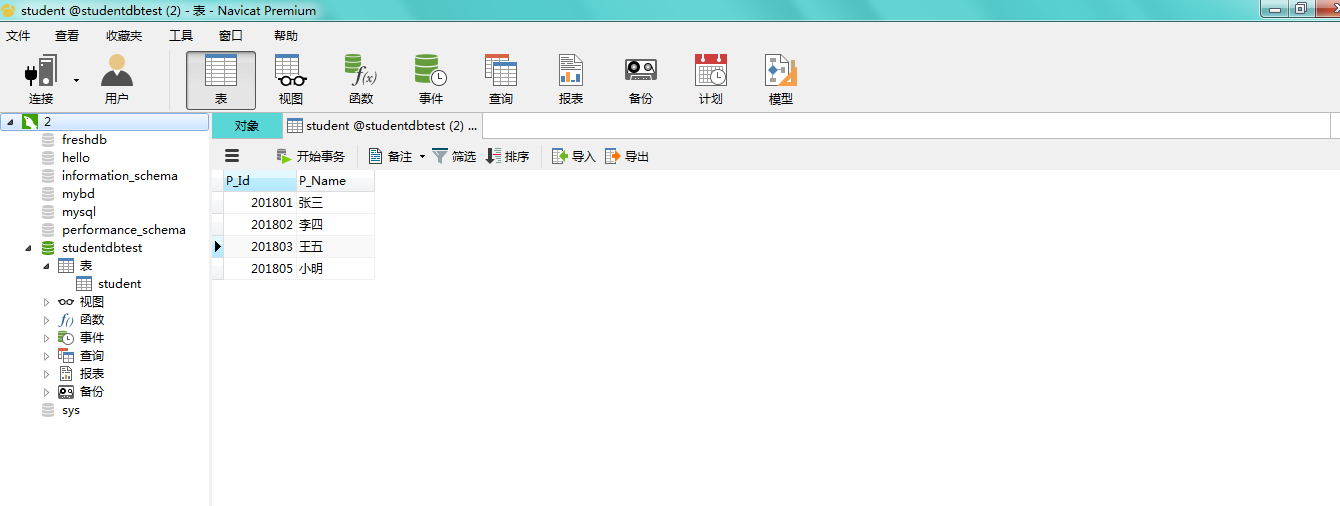Click the 排序 sort button

(x=507, y=156)
